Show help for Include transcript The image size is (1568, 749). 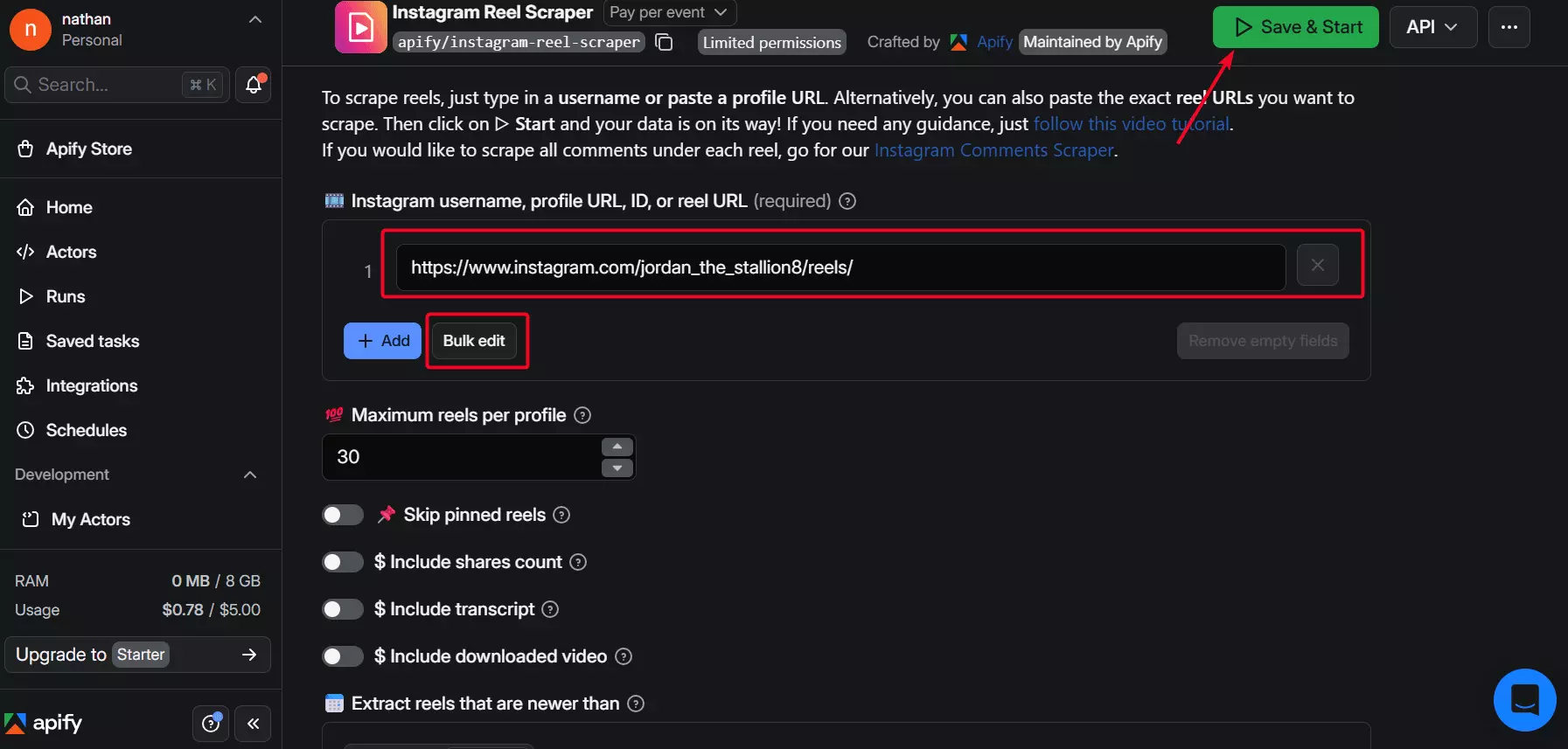[x=550, y=609]
